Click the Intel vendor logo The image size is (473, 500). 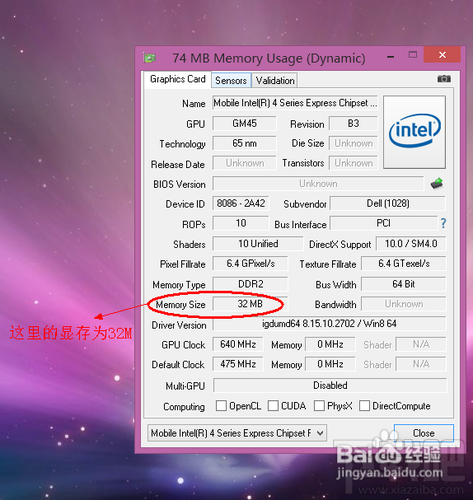pos(414,132)
